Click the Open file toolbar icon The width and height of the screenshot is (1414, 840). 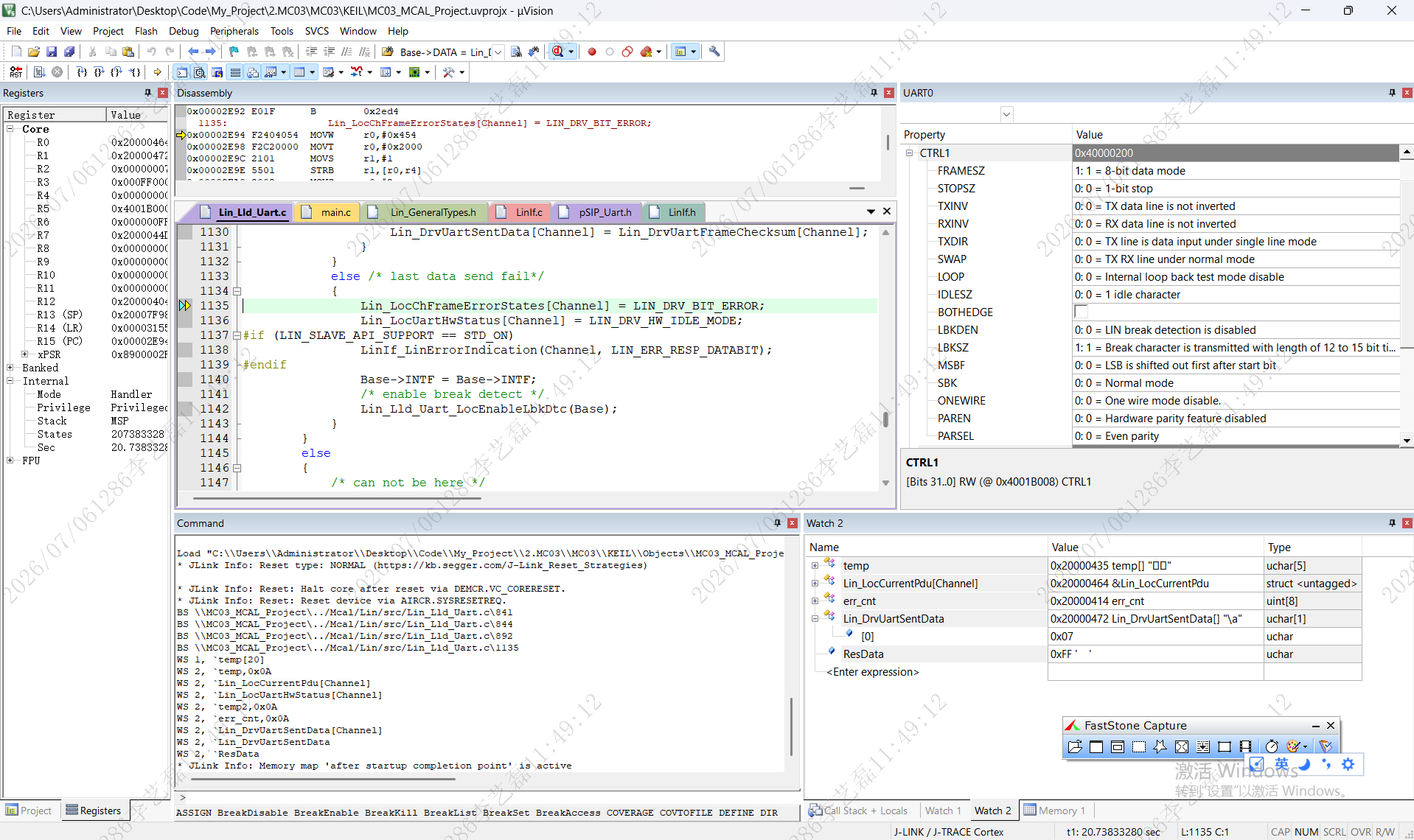(x=34, y=52)
